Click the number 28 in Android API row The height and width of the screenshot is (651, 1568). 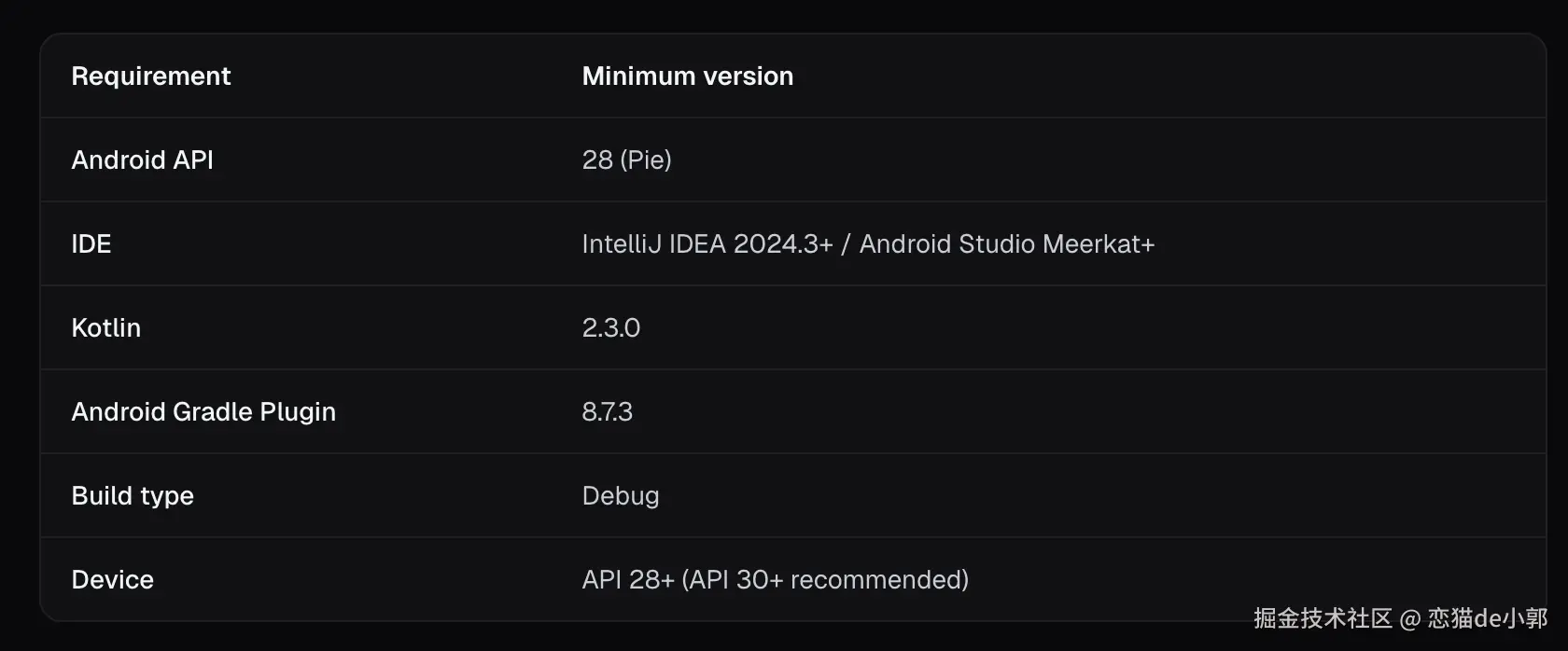point(597,159)
